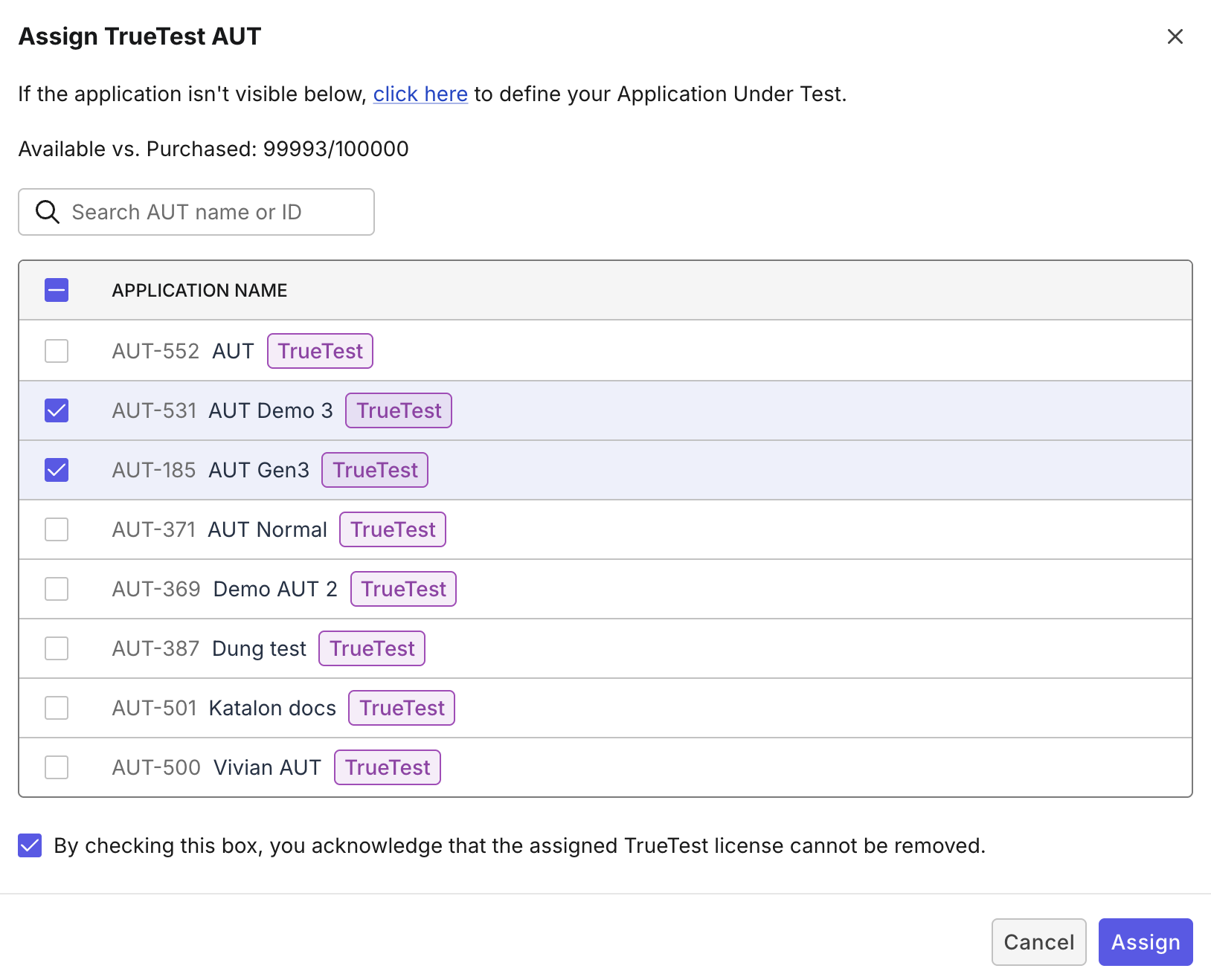Check the AUT-501 Katalon docs checkbox

(x=57, y=708)
